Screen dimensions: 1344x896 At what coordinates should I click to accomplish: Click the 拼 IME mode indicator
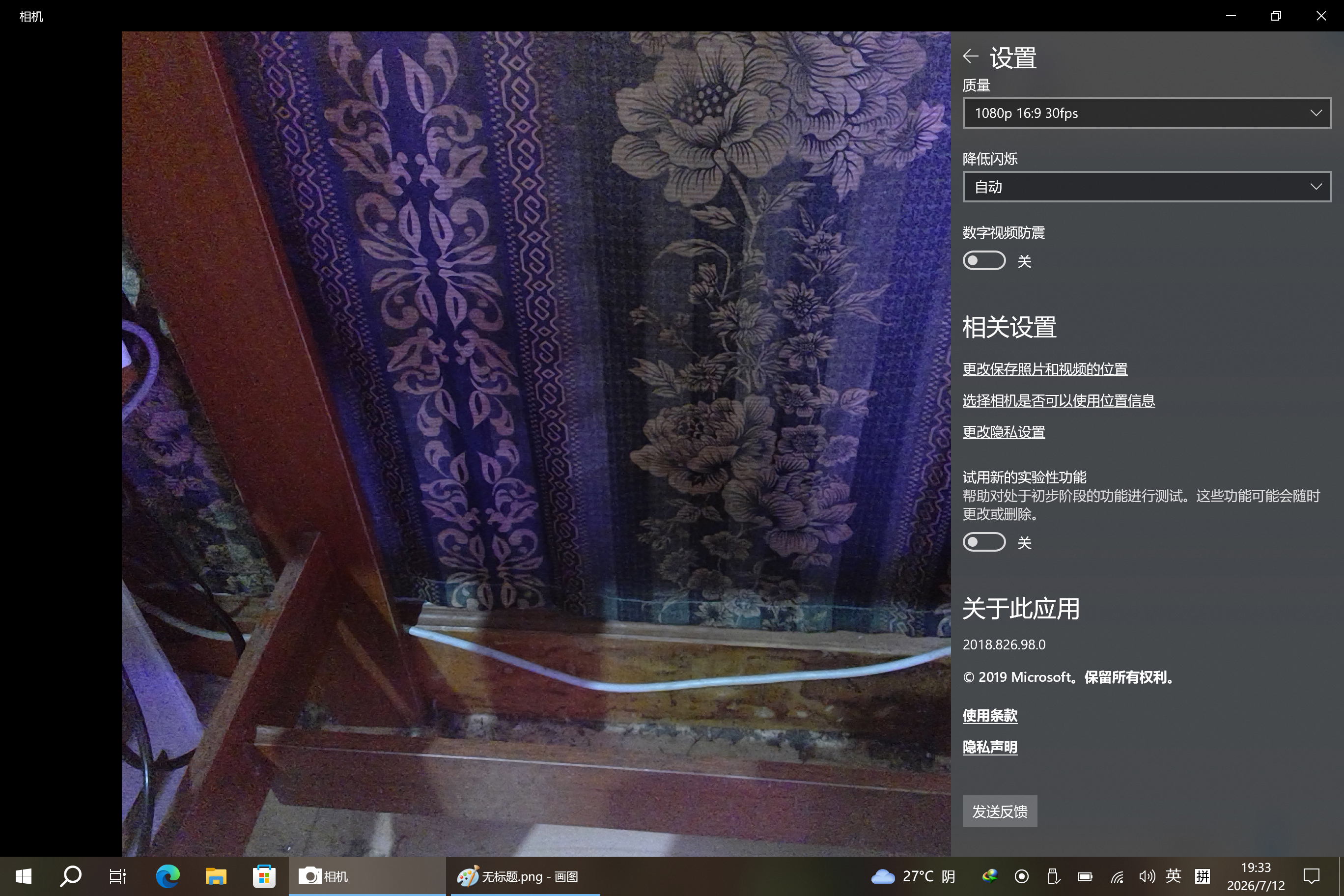pos(1203,876)
